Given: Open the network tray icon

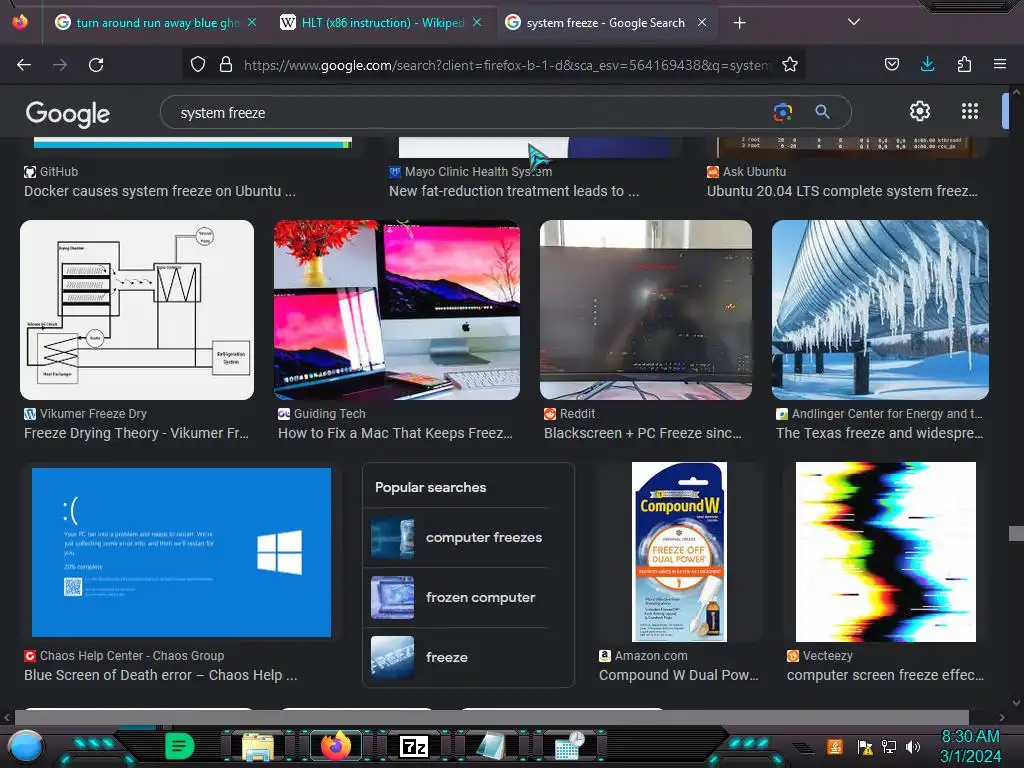Looking at the screenshot, I should coord(889,746).
